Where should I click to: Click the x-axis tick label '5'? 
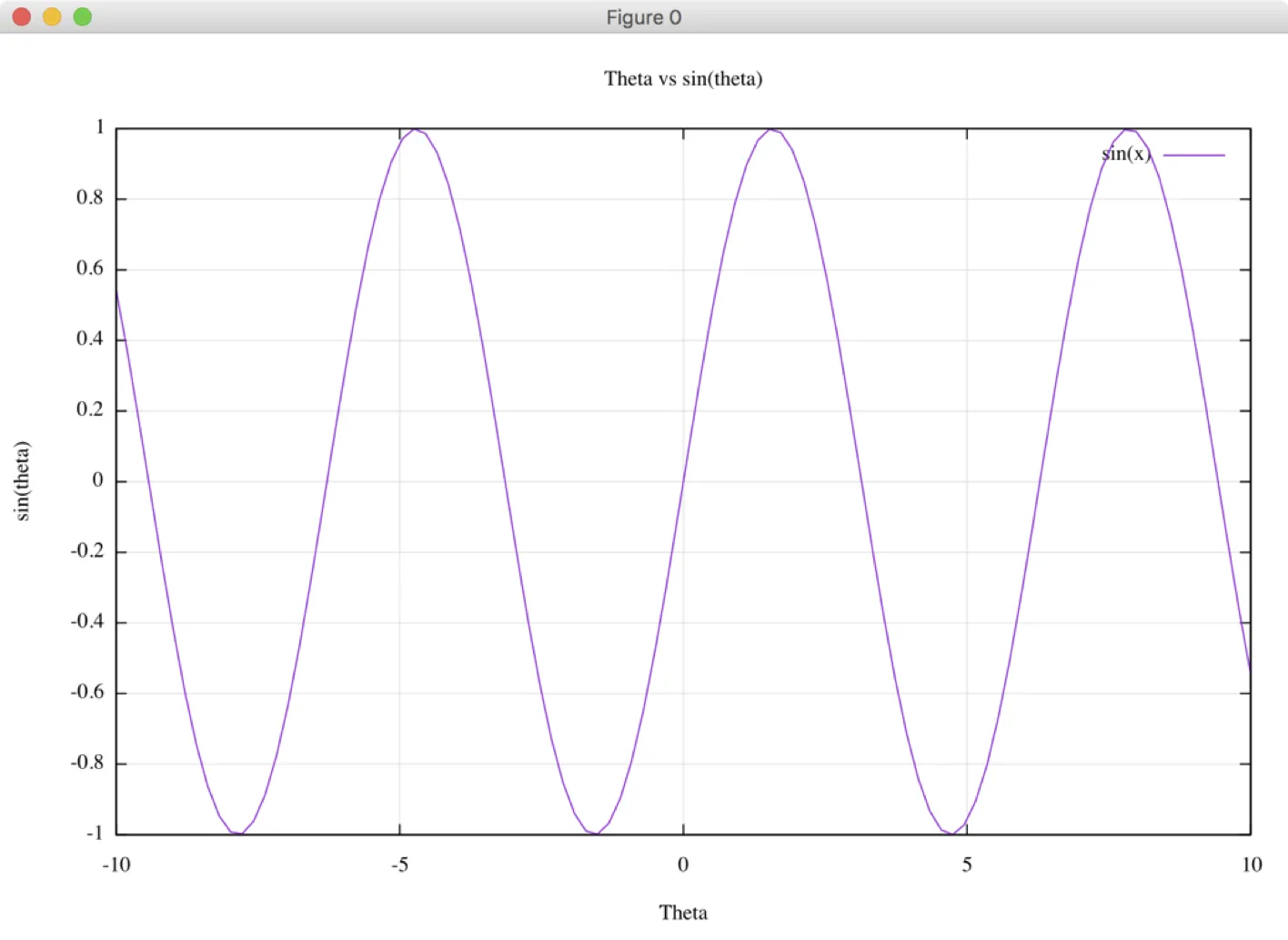click(967, 864)
